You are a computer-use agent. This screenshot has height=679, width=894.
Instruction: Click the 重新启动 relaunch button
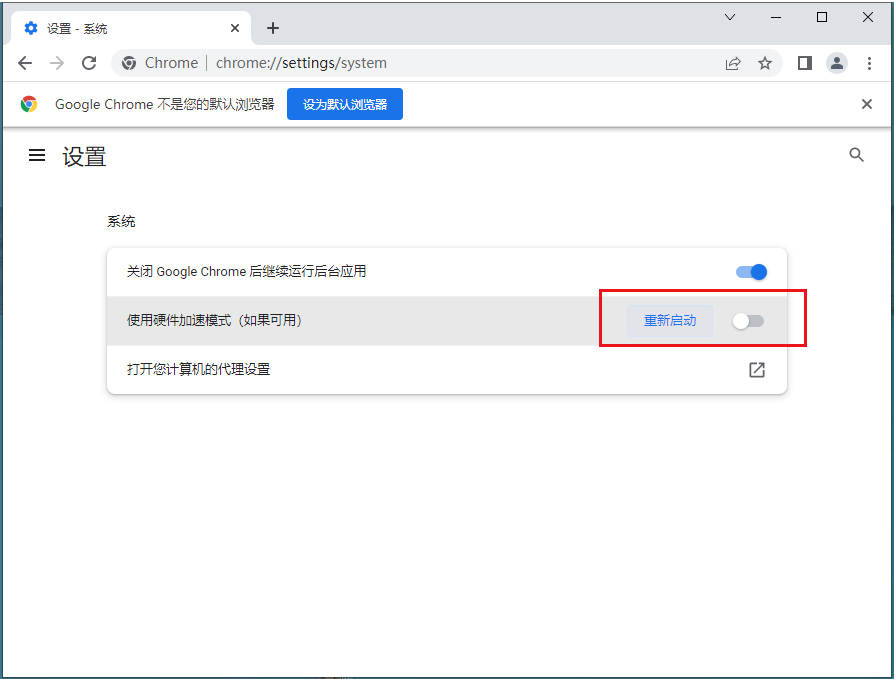[x=670, y=320]
